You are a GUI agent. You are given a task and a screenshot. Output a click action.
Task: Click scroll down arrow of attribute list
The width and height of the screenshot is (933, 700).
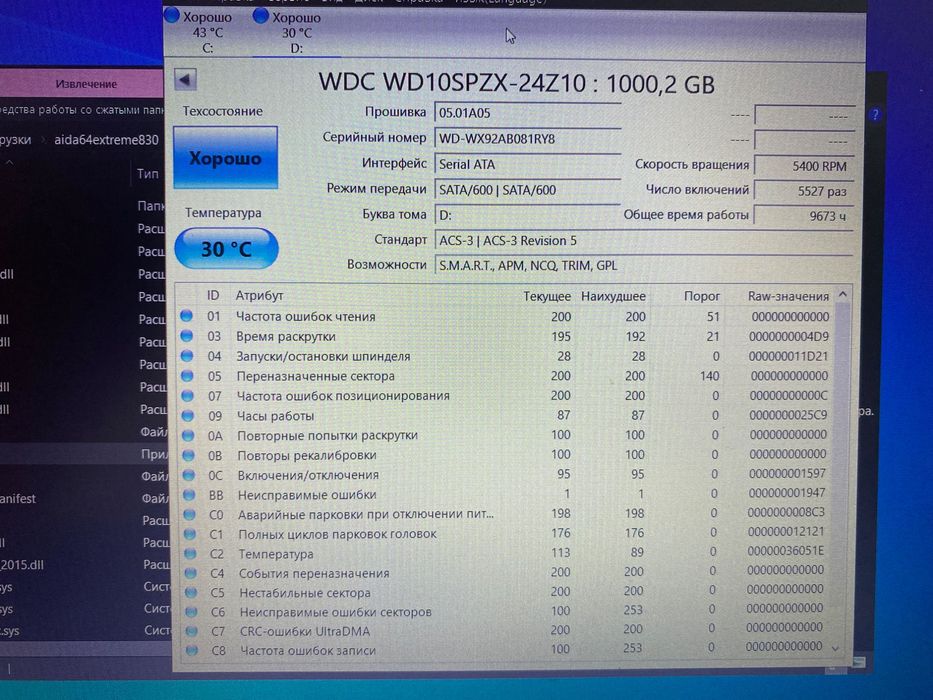click(x=835, y=648)
